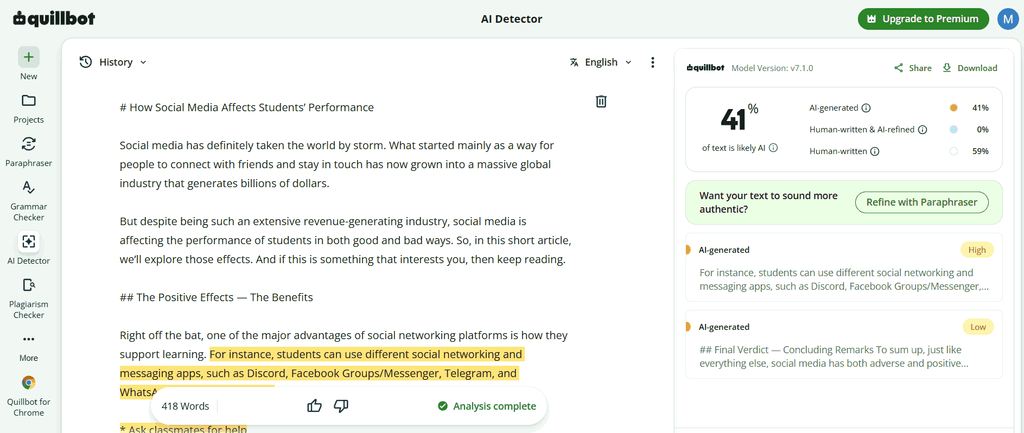This screenshot has height=433, width=1024.
Task: Click Upgrade to Premium button
Action: [923, 19]
